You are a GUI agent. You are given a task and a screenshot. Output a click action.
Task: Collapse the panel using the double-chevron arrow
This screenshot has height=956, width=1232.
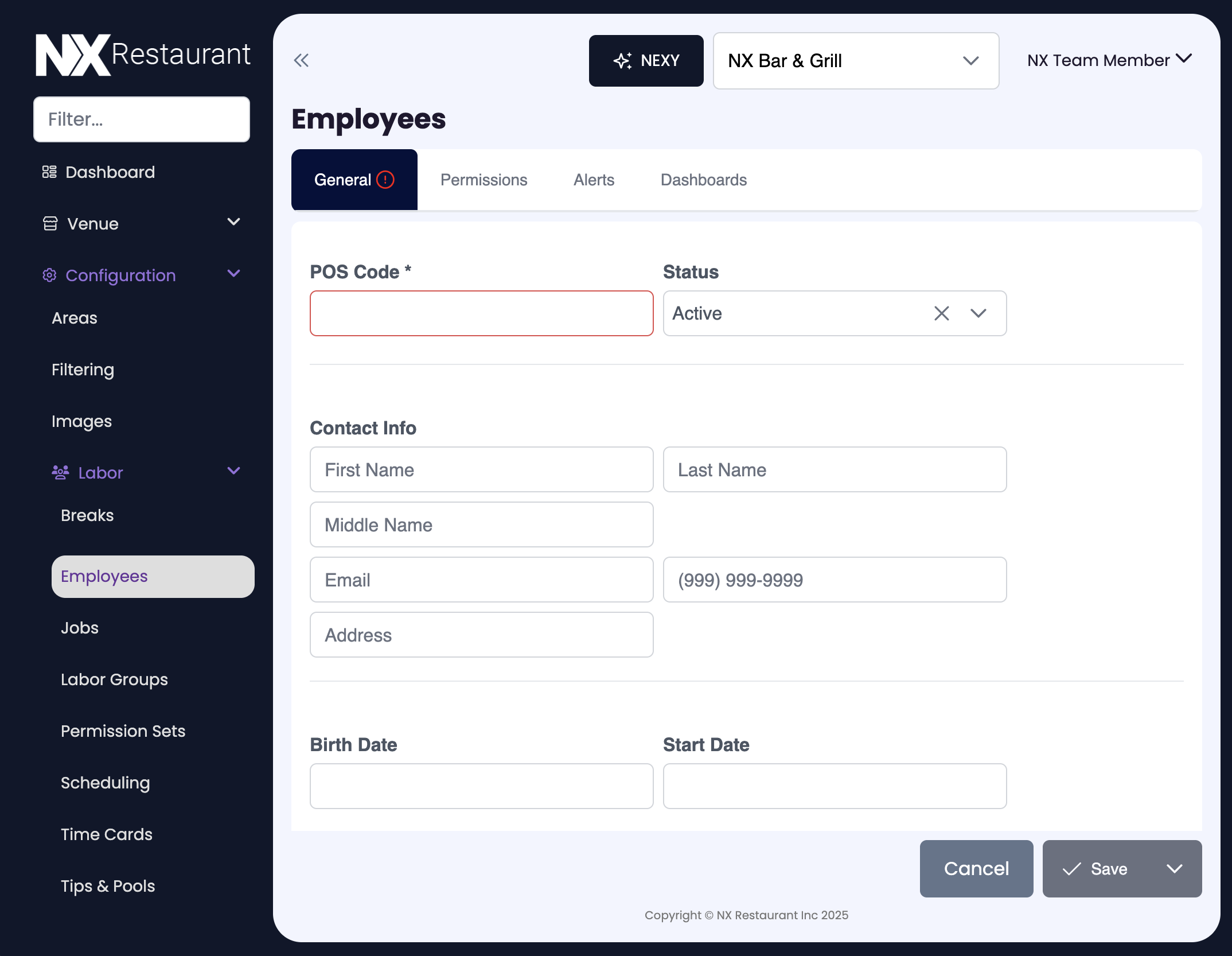301,60
